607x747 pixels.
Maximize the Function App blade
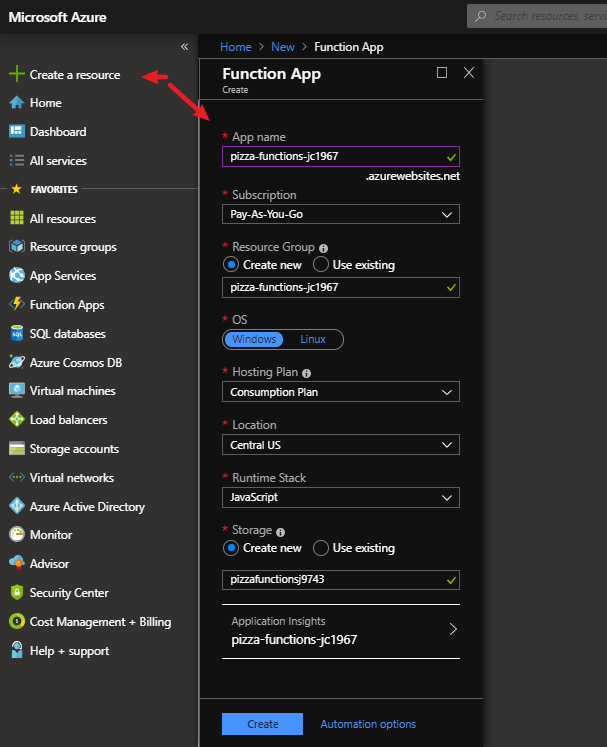[x=442, y=72]
